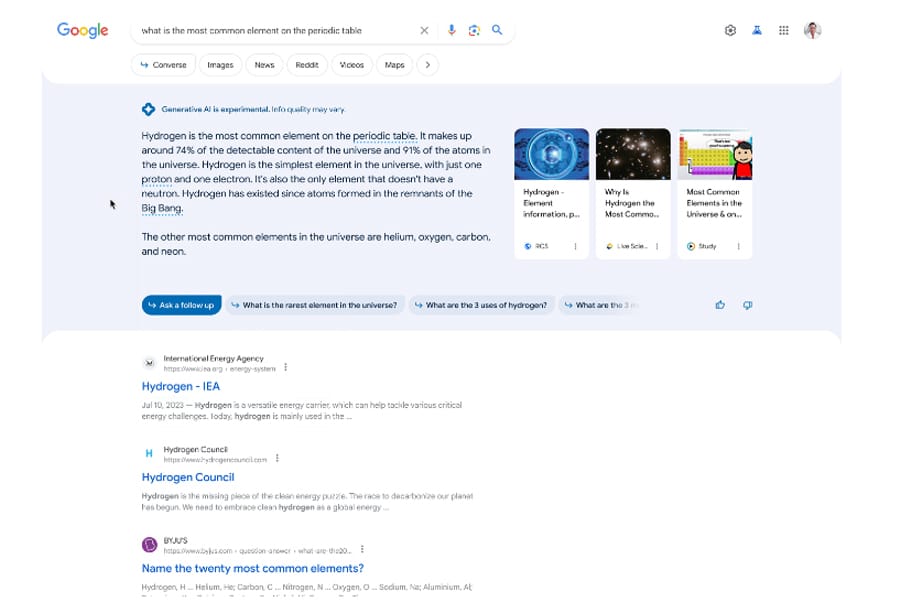
Task: Click the Google logo
Action: click(x=82, y=30)
